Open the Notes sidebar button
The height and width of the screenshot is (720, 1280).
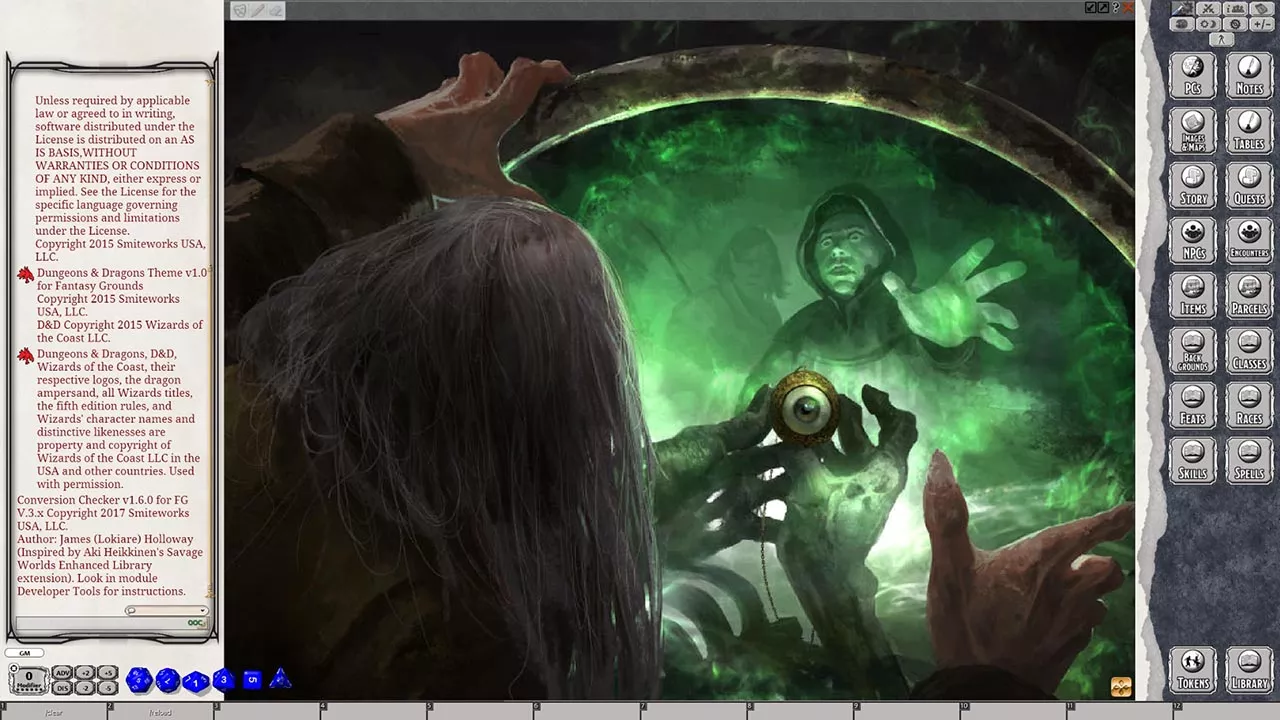pos(1249,76)
